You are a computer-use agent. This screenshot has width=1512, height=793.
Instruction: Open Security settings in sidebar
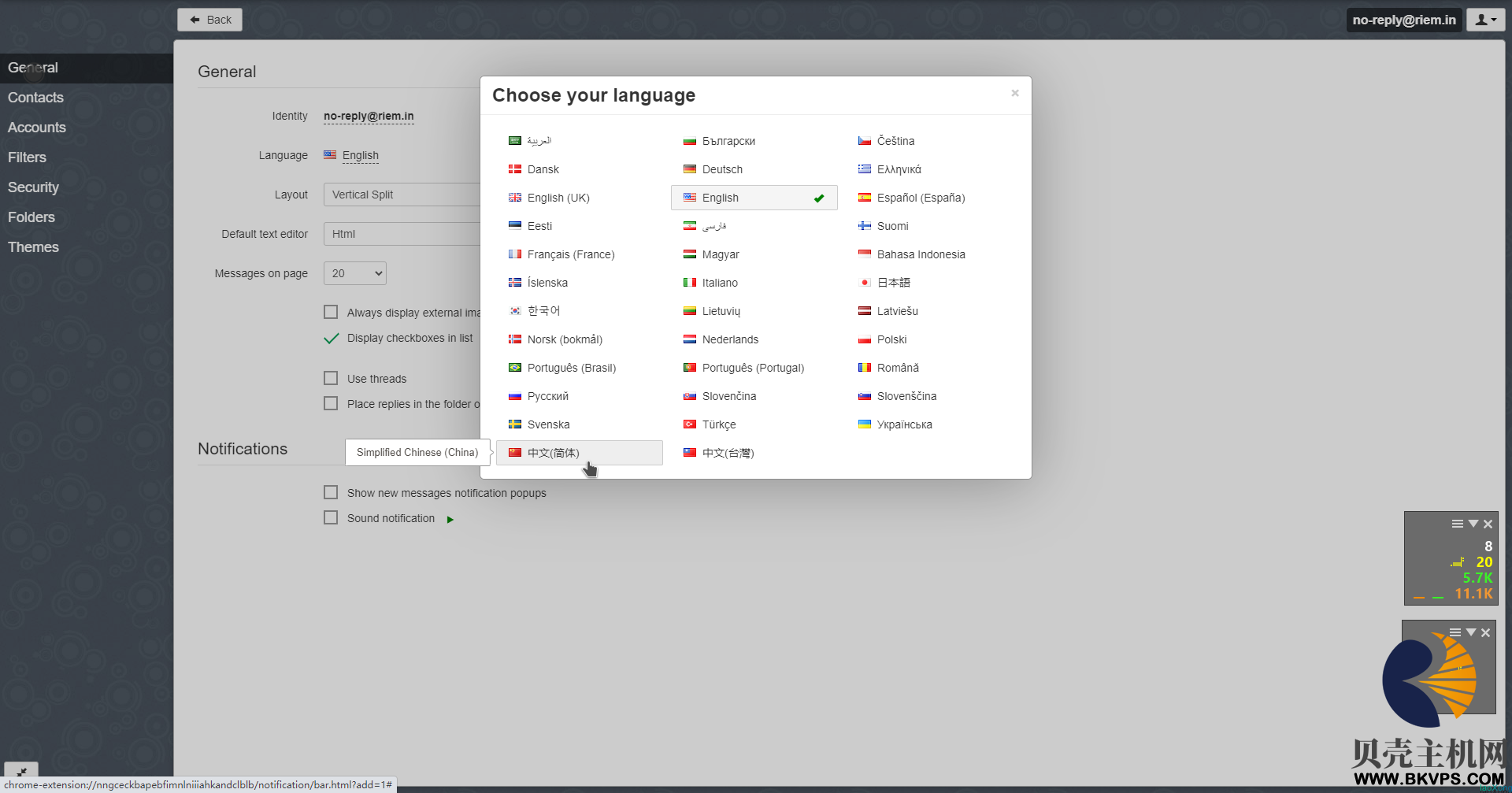[34, 187]
